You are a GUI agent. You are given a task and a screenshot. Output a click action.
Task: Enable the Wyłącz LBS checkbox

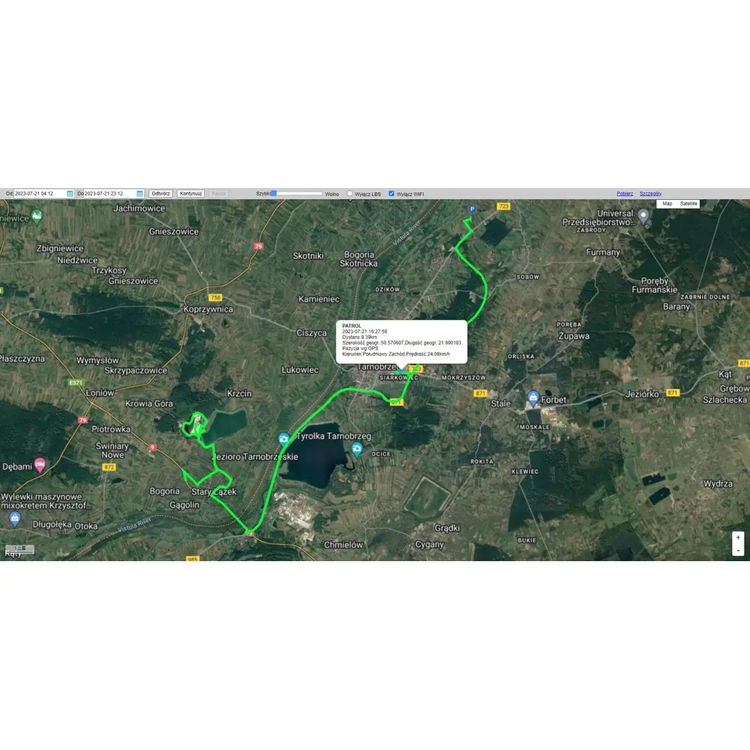[350, 194]
